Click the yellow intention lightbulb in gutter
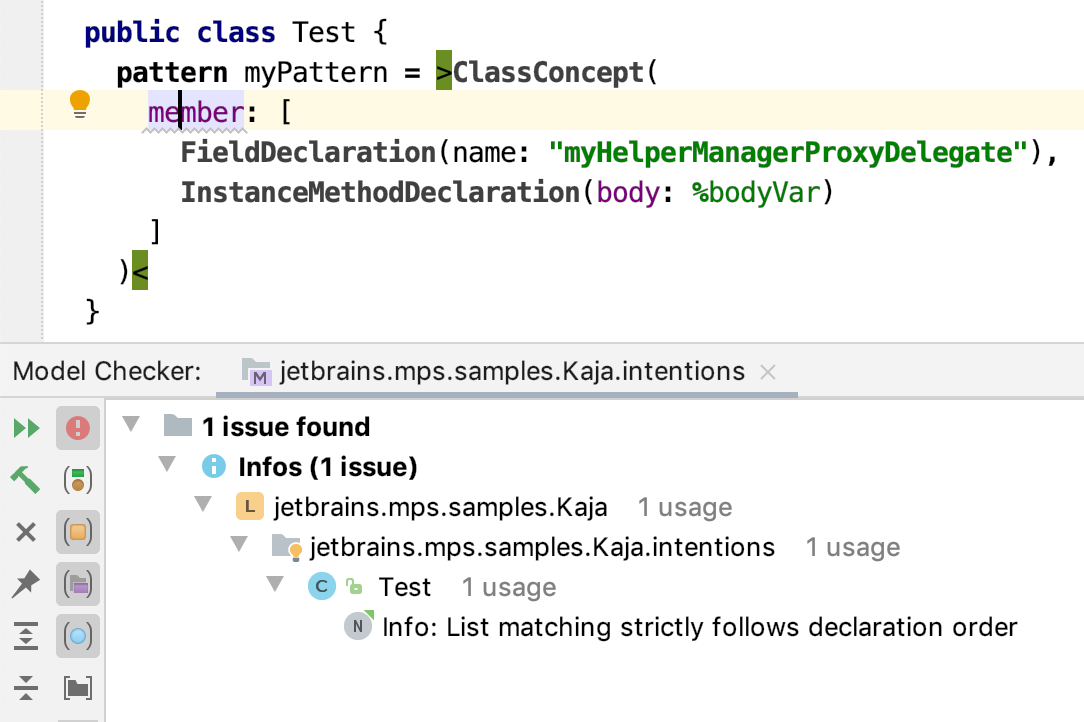 [x=79, y=103]
